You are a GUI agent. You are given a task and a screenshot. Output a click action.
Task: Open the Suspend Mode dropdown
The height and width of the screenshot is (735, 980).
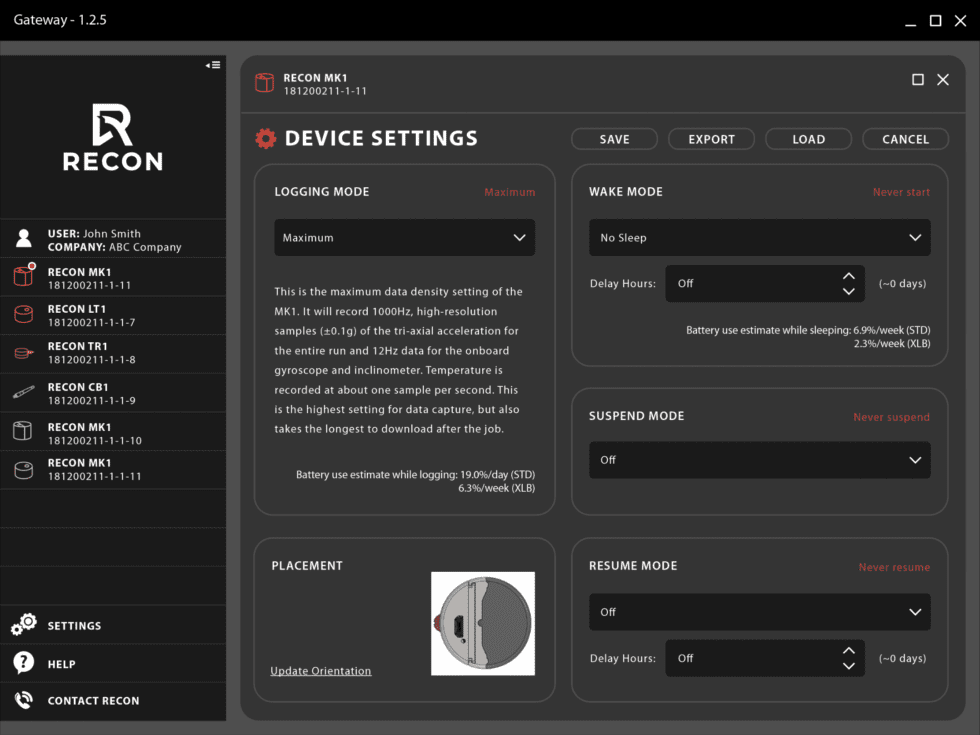(758, 459)
